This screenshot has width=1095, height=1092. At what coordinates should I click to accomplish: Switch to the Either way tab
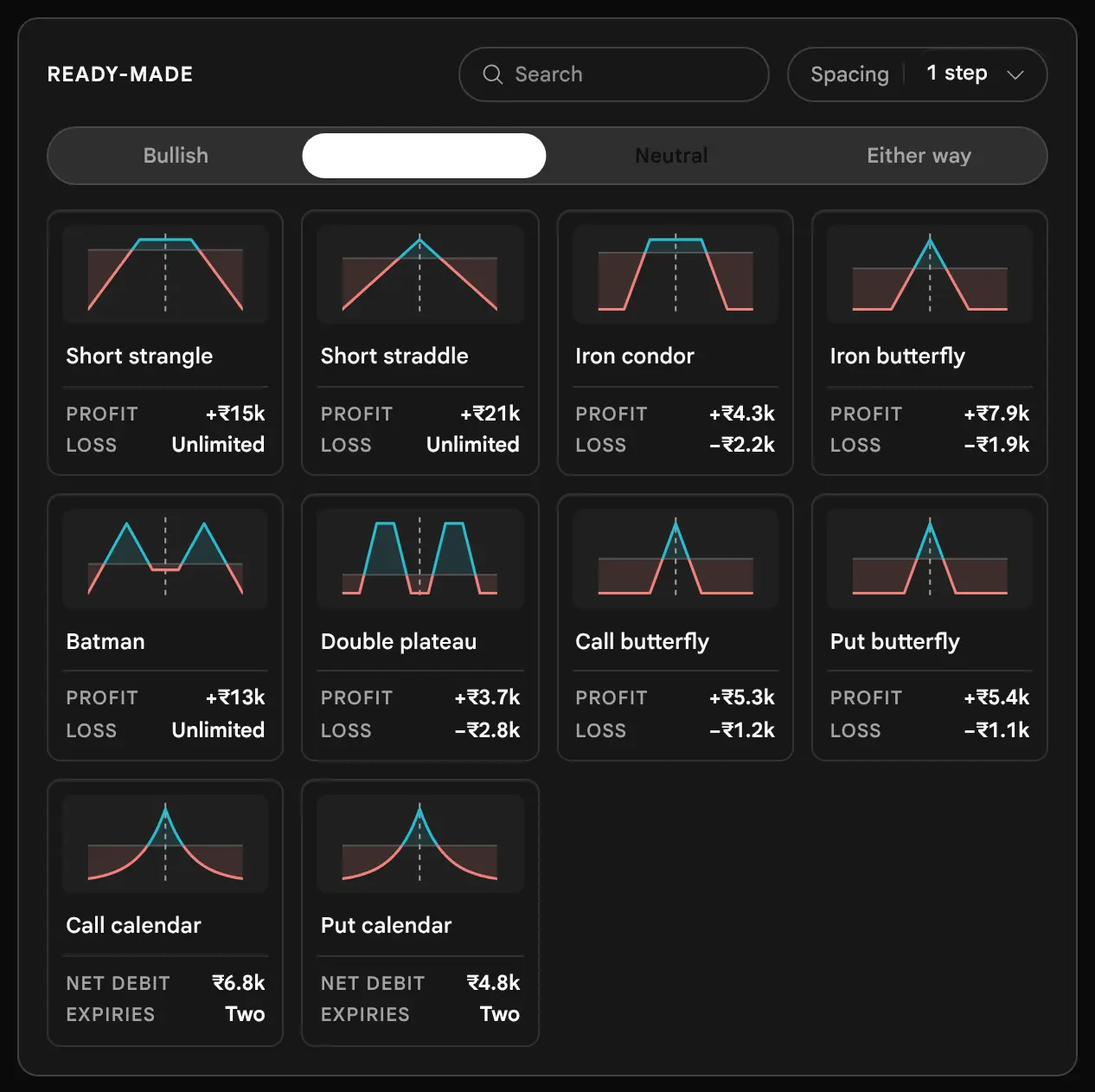coord(919,156)
